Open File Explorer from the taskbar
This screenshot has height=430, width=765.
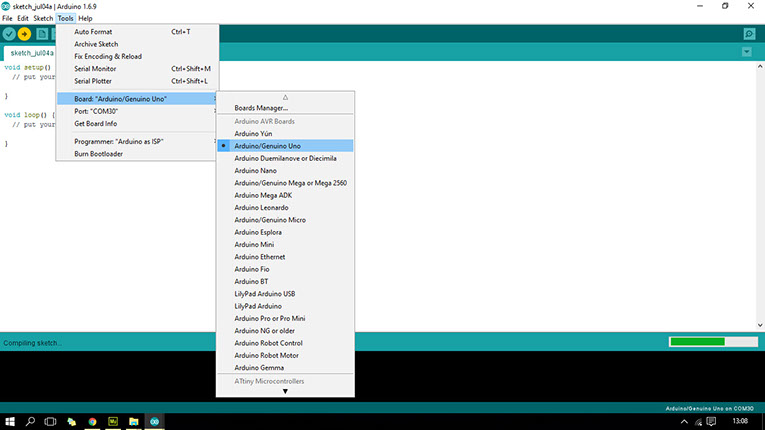134,421
